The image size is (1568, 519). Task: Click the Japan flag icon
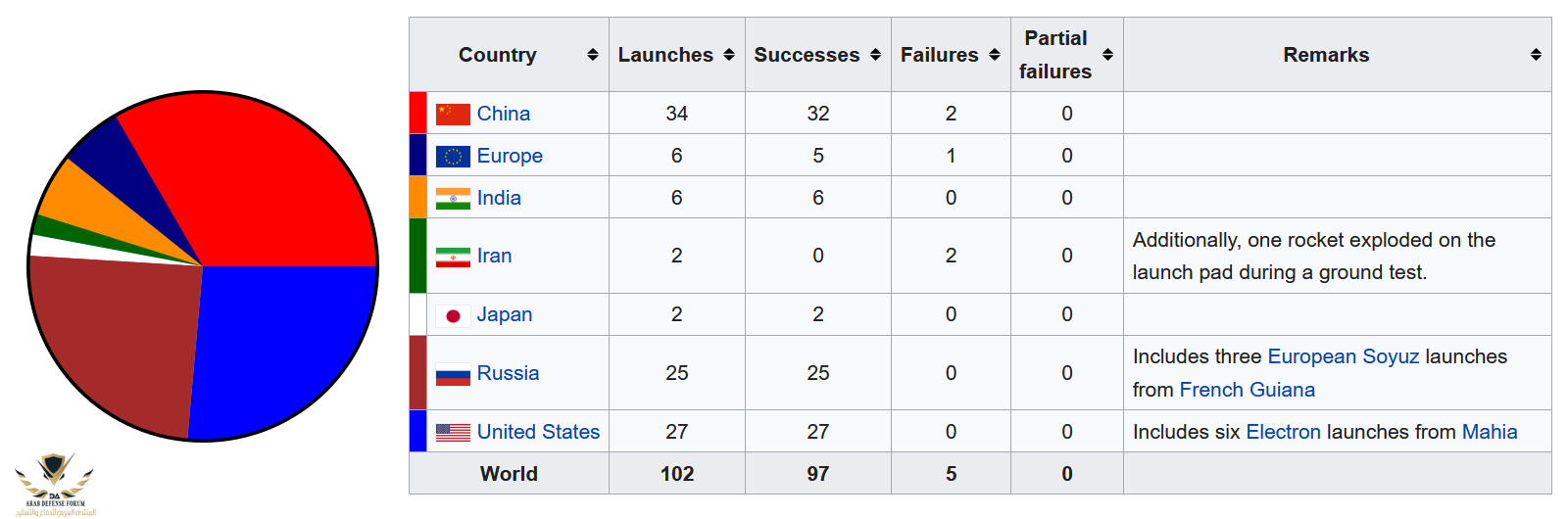453,315
